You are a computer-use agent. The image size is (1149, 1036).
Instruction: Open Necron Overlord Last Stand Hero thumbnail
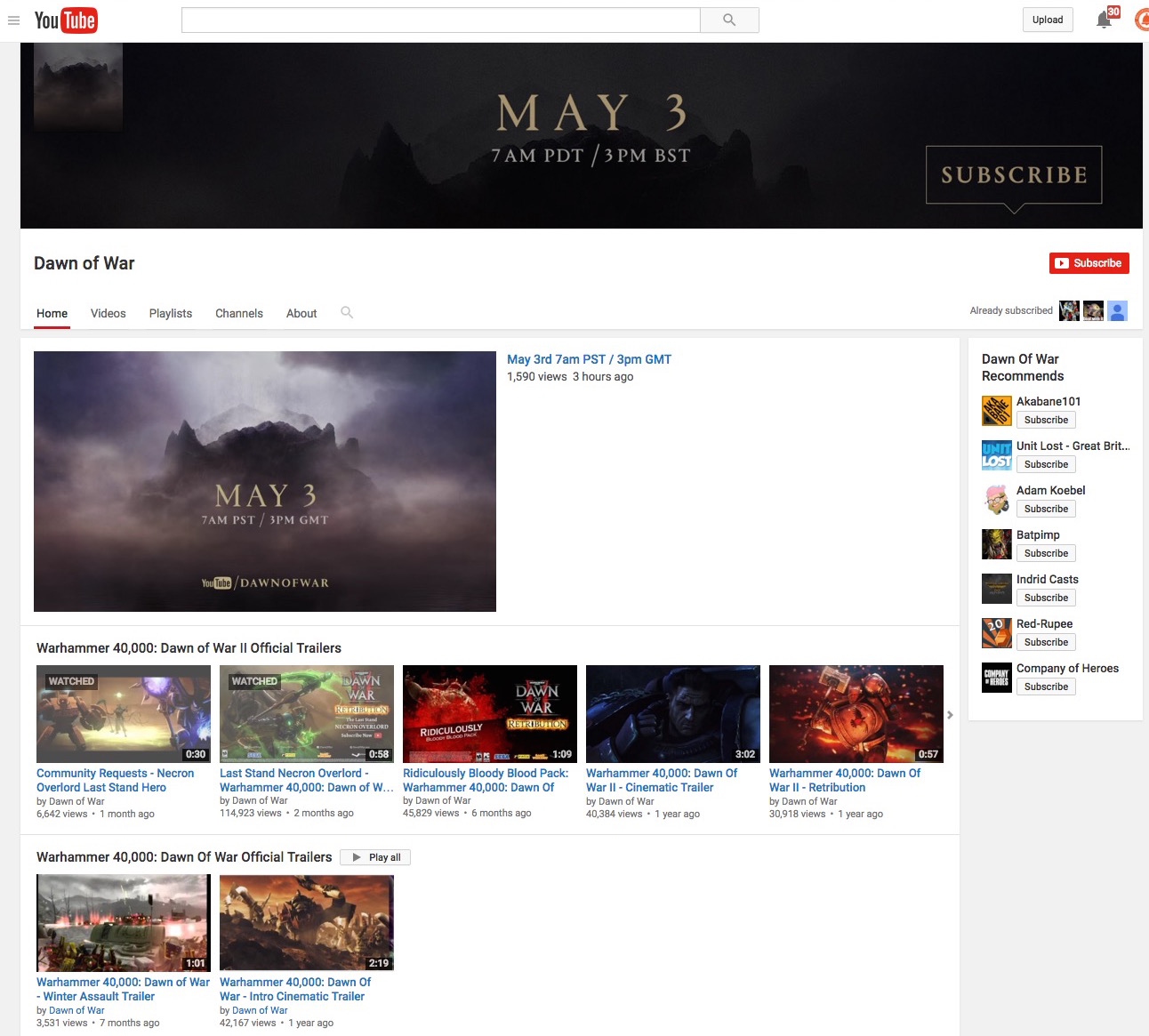pyautogui.click(x=124, y=714)
